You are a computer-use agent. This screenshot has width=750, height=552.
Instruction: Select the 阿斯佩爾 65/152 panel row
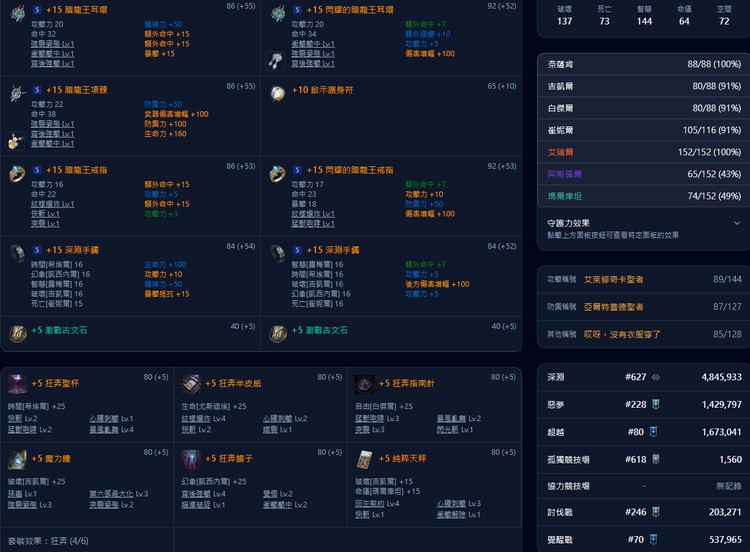click(x=644, y=174)
